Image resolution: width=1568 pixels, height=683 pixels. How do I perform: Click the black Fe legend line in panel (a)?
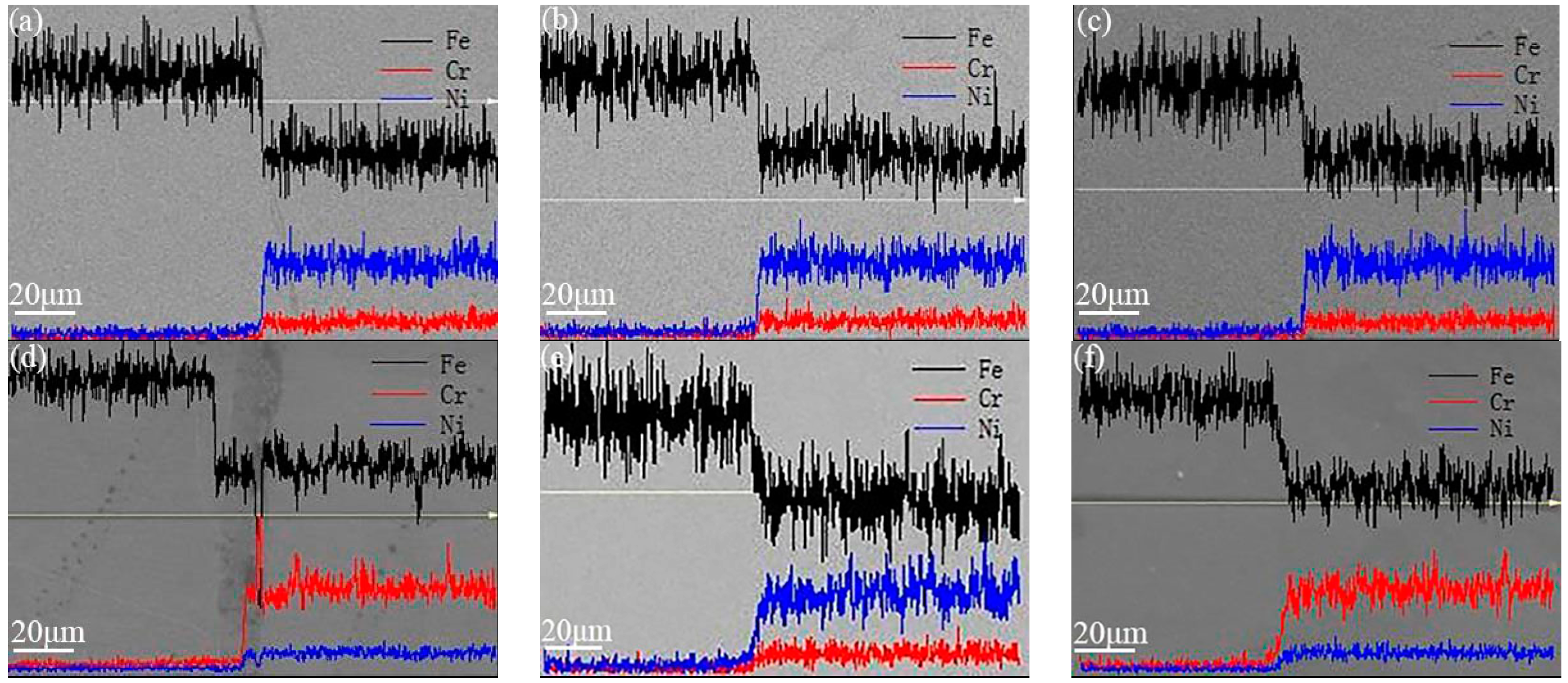pos(406,42)
